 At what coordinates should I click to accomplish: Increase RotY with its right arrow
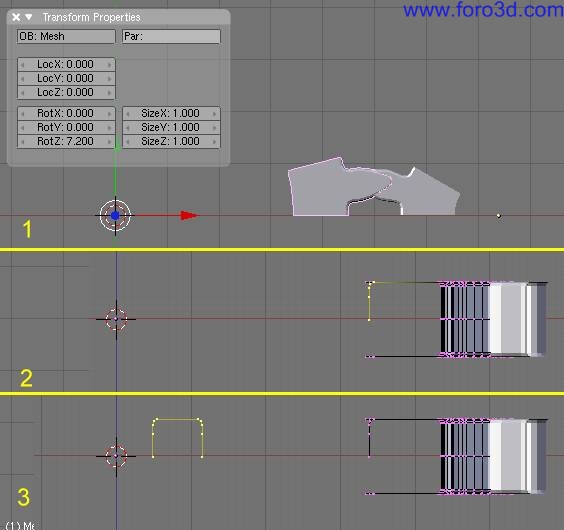(109, 127)
